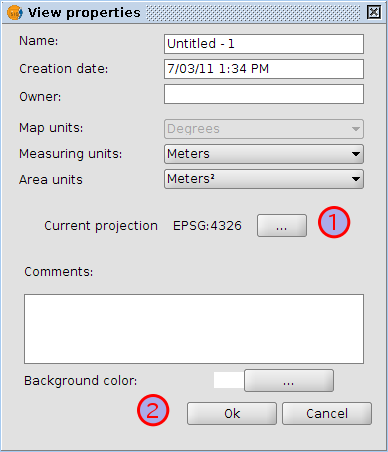Expand the Area units Meters² dropdown
The height and width of the screenshot is (452, 388).
coord(264,179)
